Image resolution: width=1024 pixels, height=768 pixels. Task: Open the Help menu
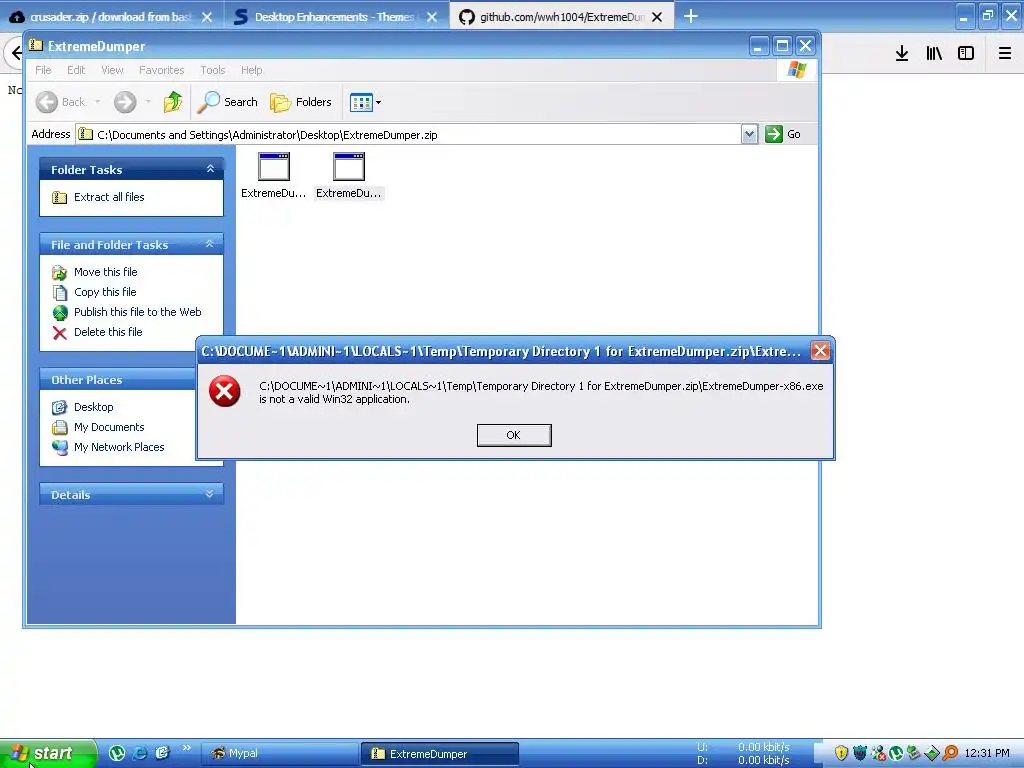(x=251, y=70)
